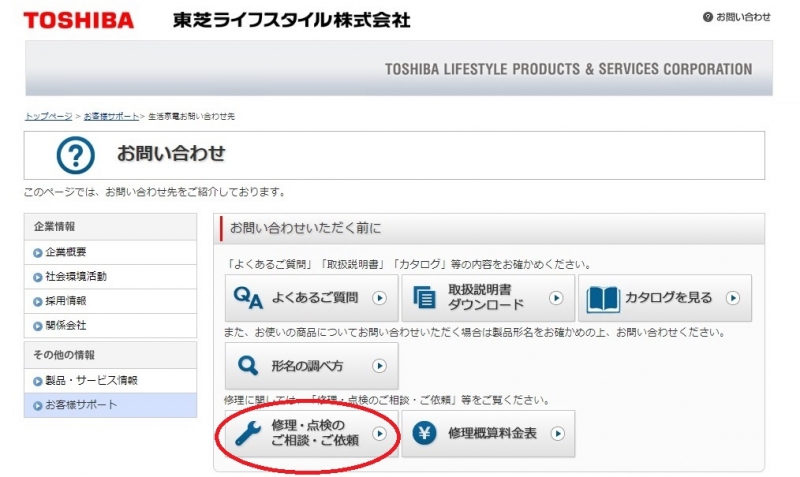This screenshot has height=477, width=800.
Task: Click arrow on 取扱説明書ダウンロード button
Action: tap(556, 298)
